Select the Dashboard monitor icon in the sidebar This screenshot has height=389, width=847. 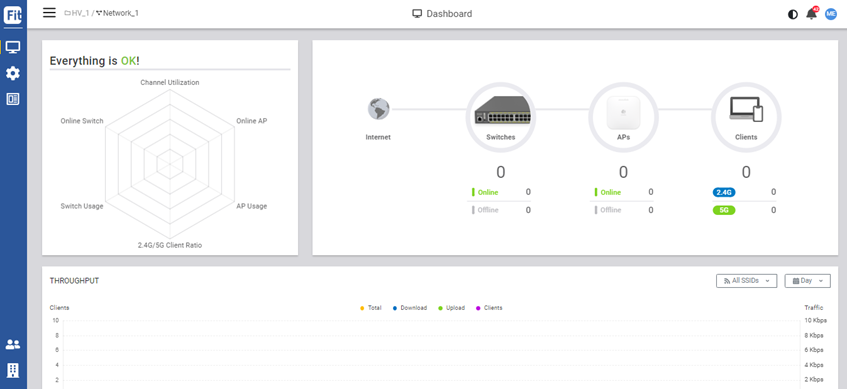click(x=13, y=48)
